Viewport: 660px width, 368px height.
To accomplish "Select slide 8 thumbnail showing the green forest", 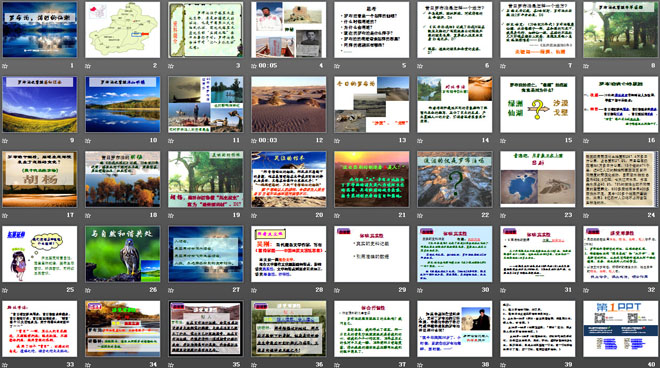I will click(x=620, y=29).
